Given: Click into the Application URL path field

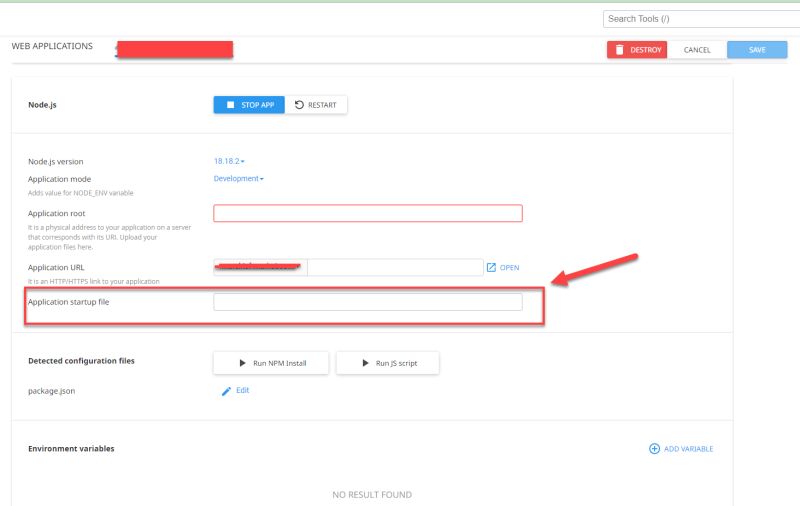Looking at the screenshot, I should point(395,267).
